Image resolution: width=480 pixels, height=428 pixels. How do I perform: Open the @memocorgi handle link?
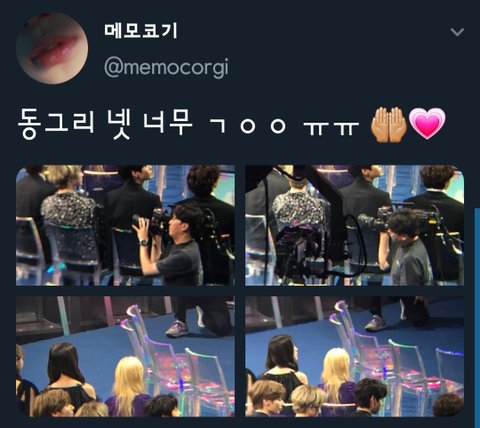166,67
